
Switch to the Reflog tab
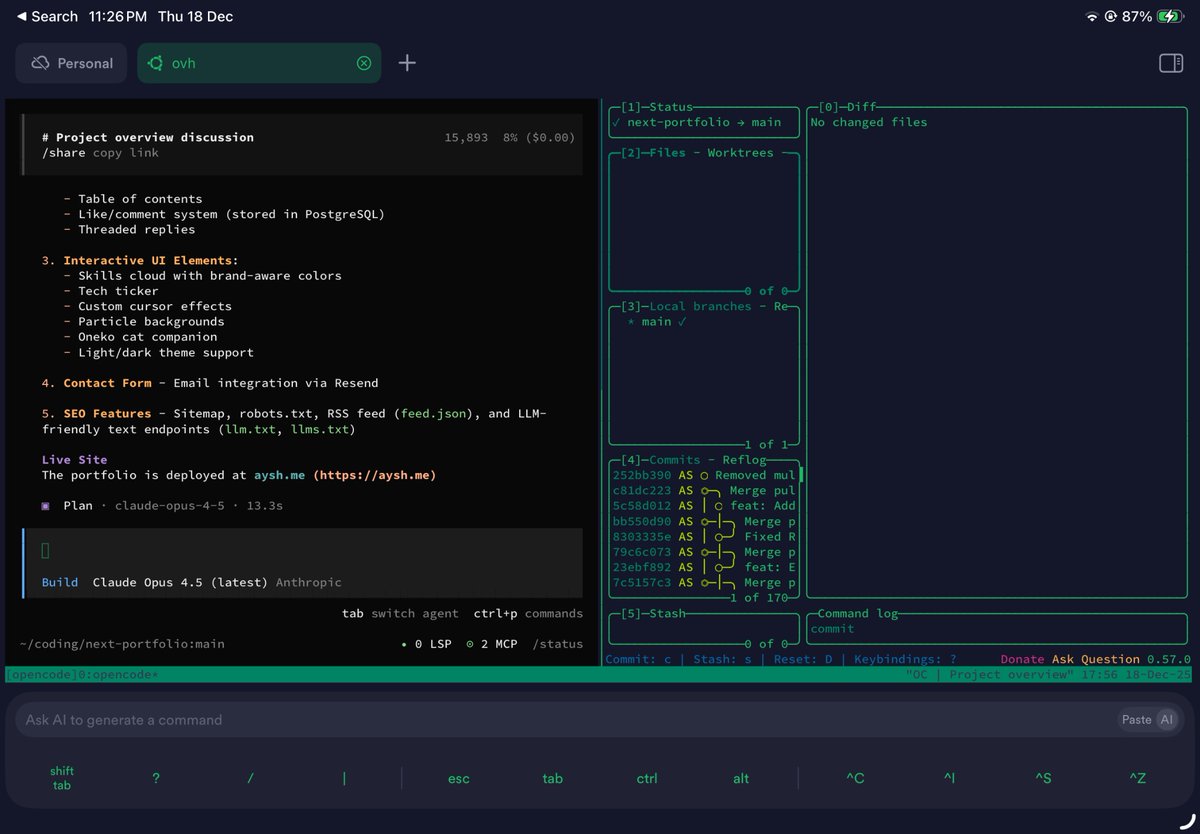(744, 460)
